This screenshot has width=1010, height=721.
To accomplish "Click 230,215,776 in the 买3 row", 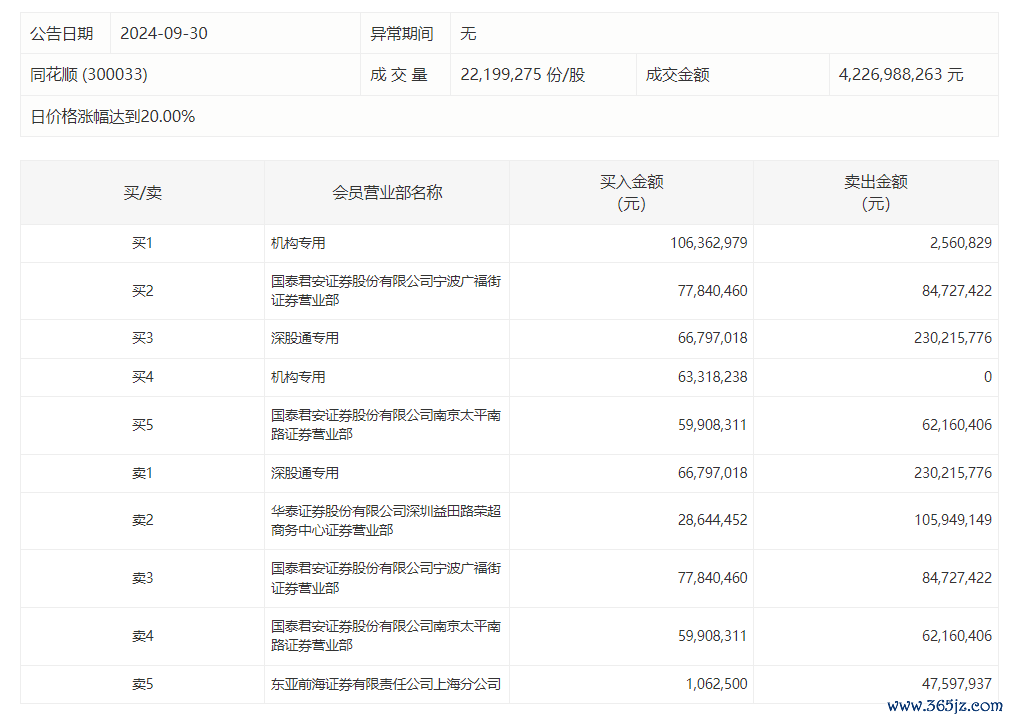I will (953, 338).
